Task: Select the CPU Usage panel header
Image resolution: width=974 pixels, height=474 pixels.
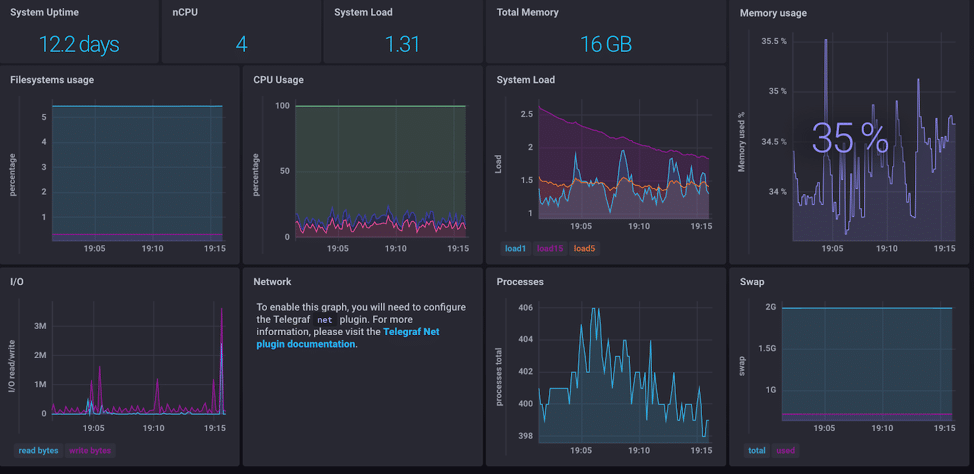Action: [x=278, y=80]
